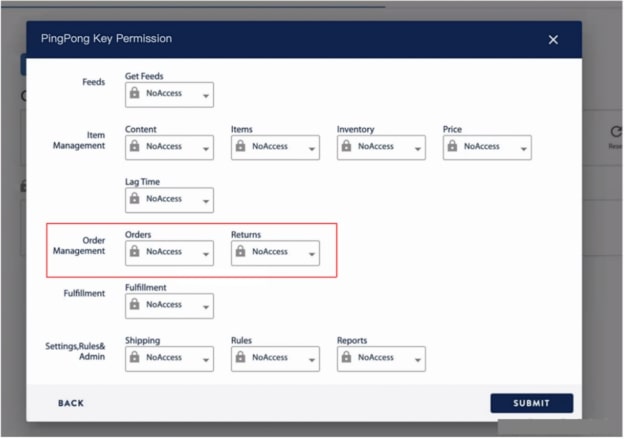
Task: Go back with the BACK button
Action: [x=71, y=403]
